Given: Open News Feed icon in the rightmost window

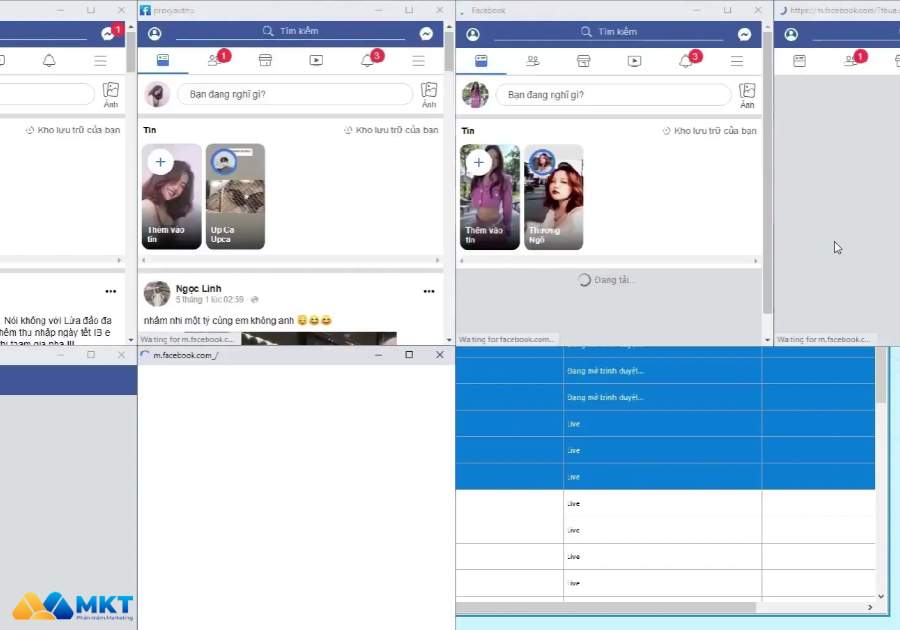Looking at the screenshot, I should [x=800, y=61].
